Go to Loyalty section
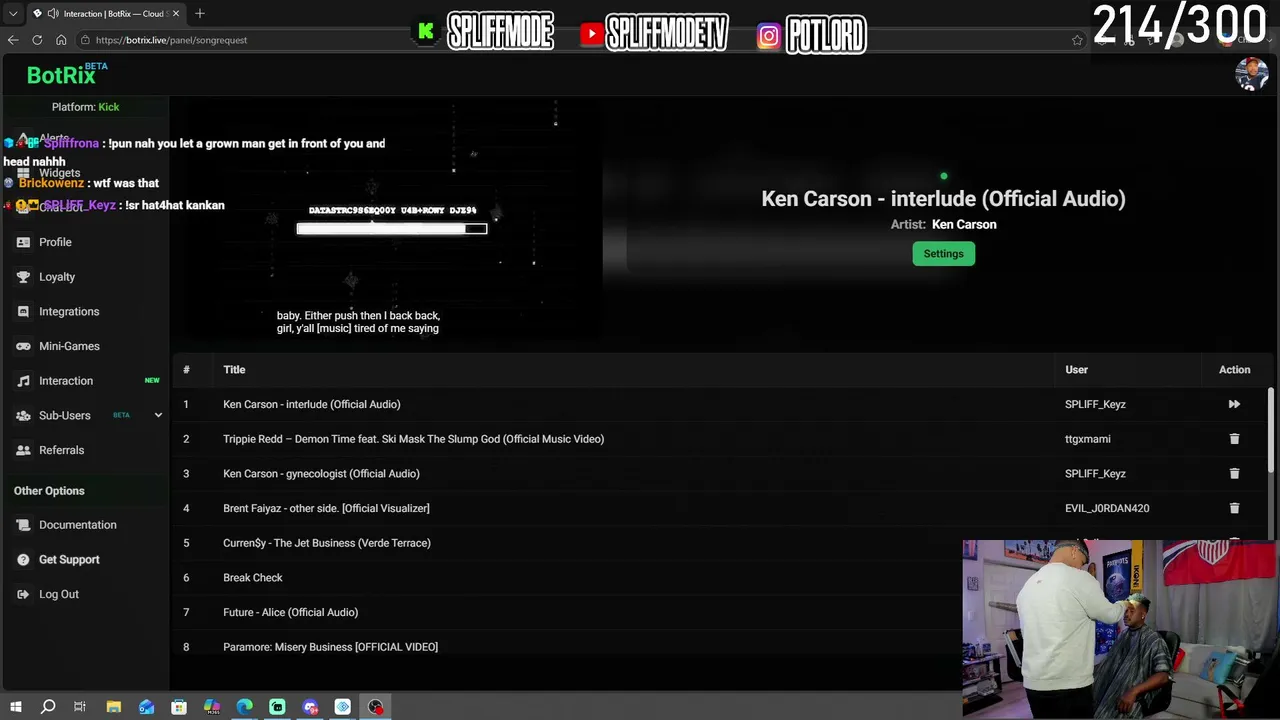Viewport: 1280px width, 720px height. click(57, 277)
